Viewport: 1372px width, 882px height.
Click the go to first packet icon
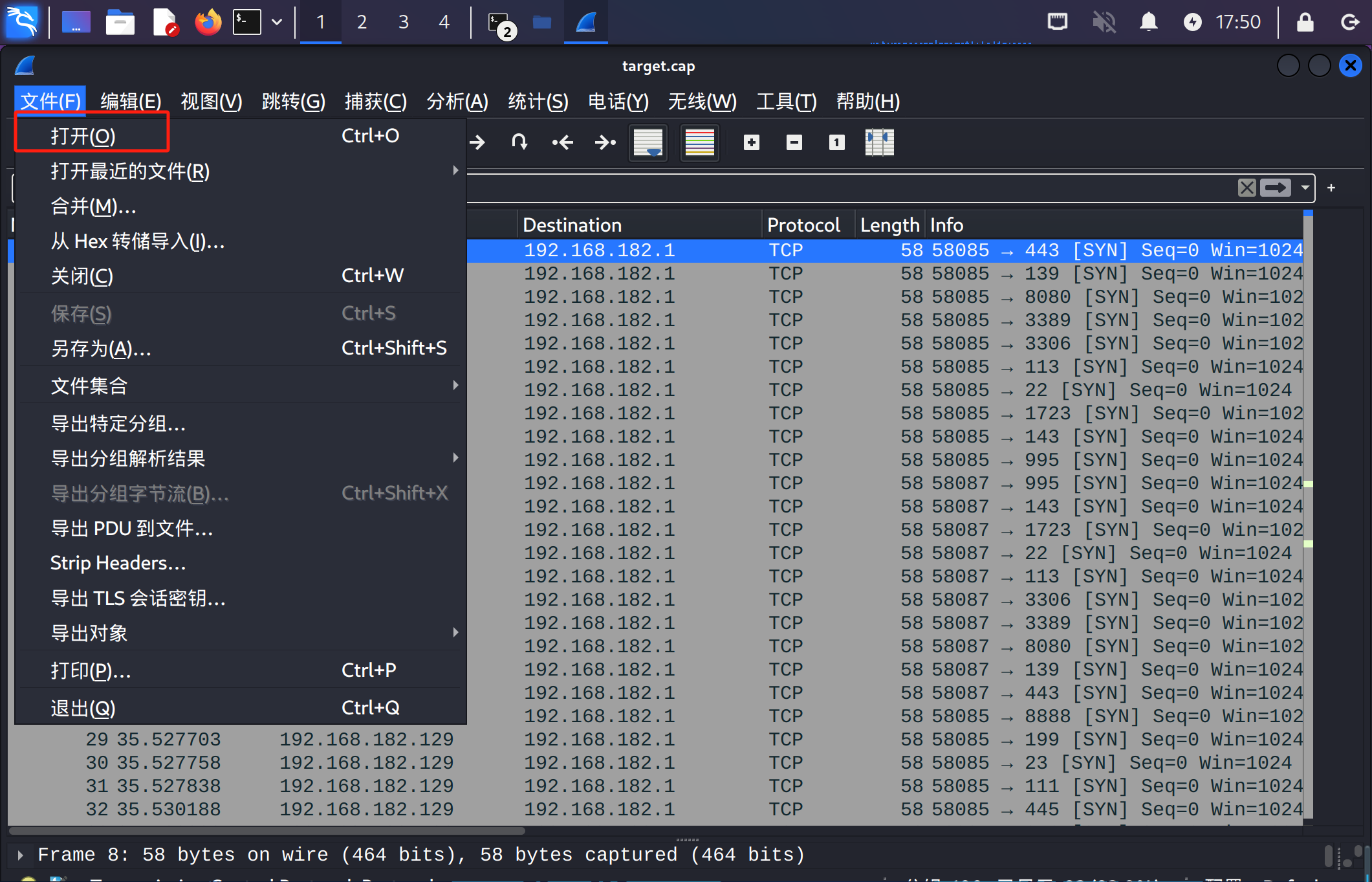562,142
